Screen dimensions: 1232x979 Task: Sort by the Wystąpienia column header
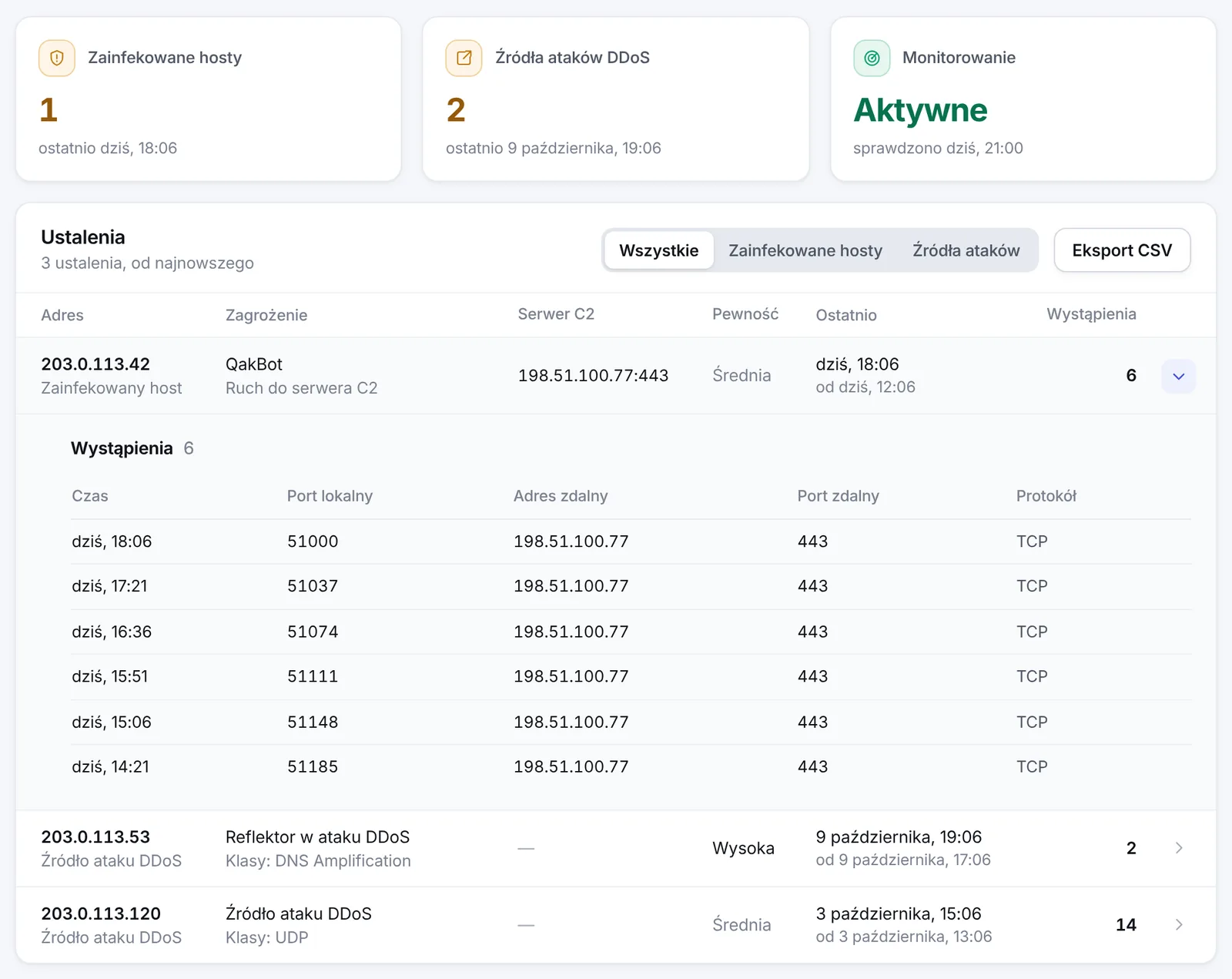(1091, 314)
